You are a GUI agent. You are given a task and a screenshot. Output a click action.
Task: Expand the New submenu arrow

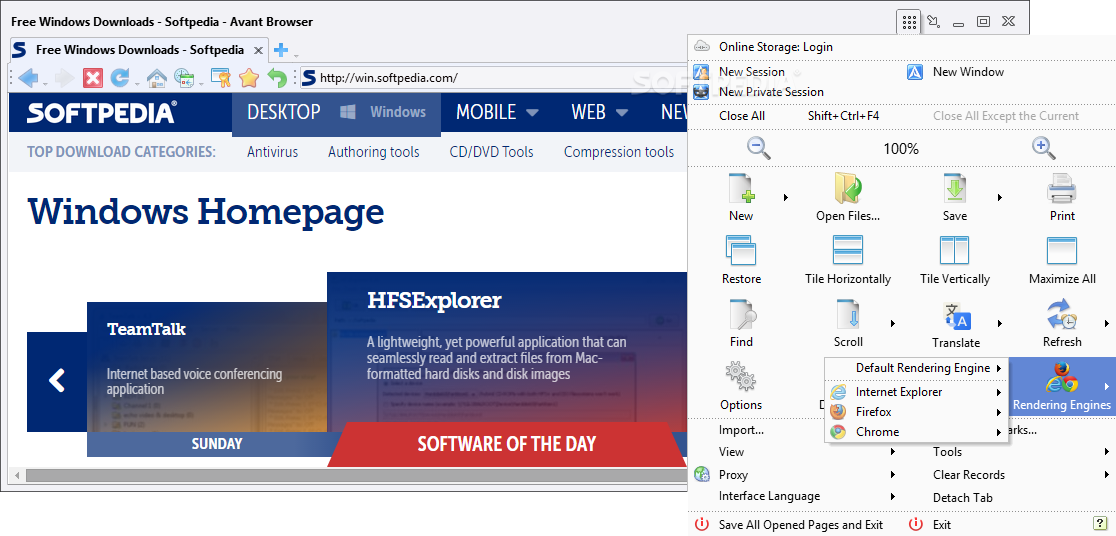pyautogui.click(x=786, y=197)
